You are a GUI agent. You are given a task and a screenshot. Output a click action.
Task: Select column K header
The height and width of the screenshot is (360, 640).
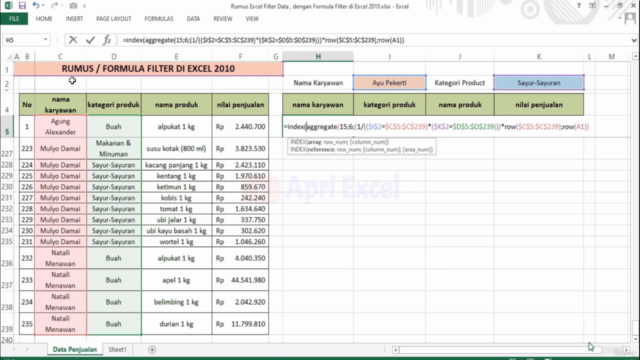(x=539, y=57)
